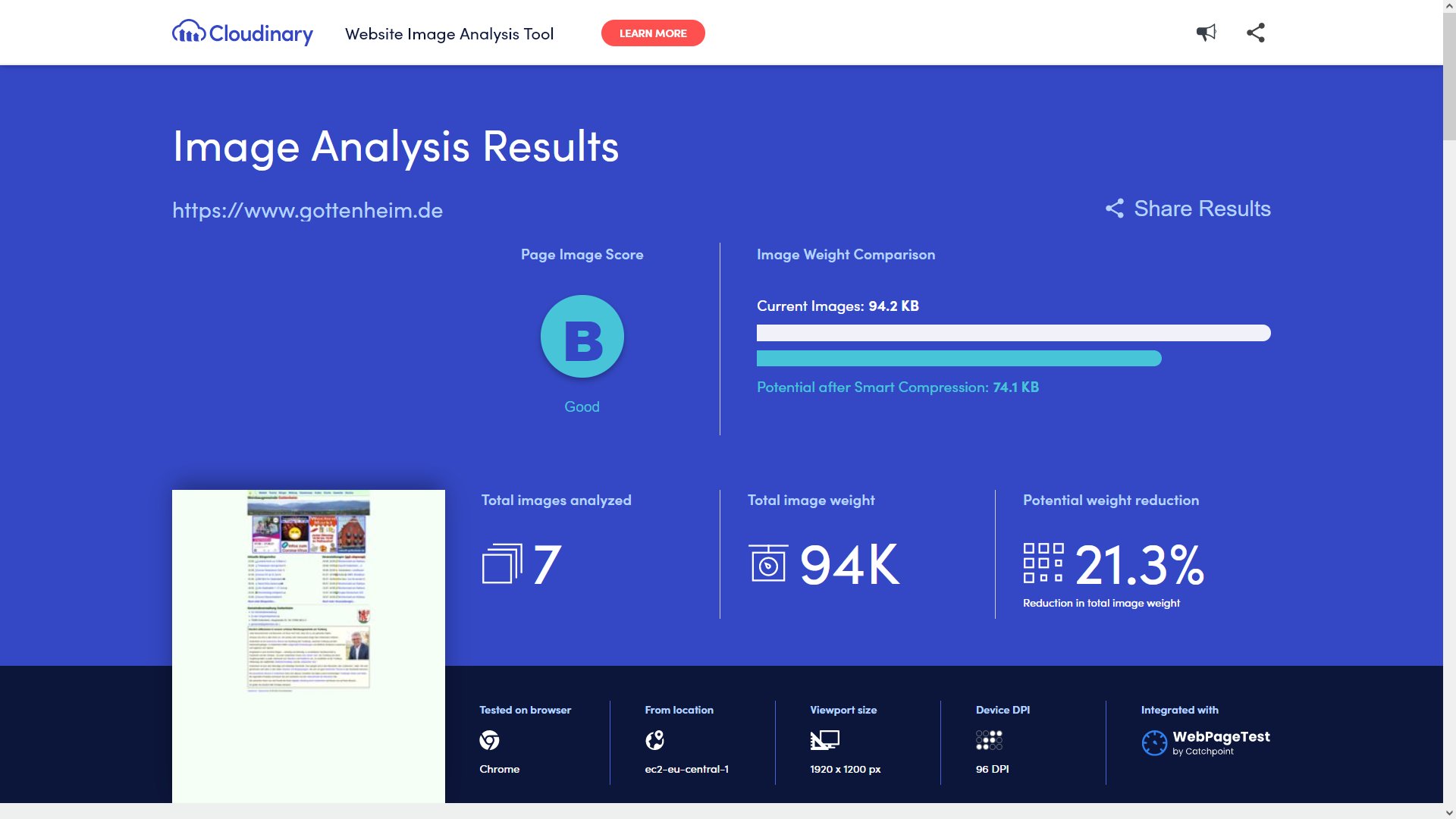Click the share icon in header
The image size is (1456, 819).
pos(1256,33)
